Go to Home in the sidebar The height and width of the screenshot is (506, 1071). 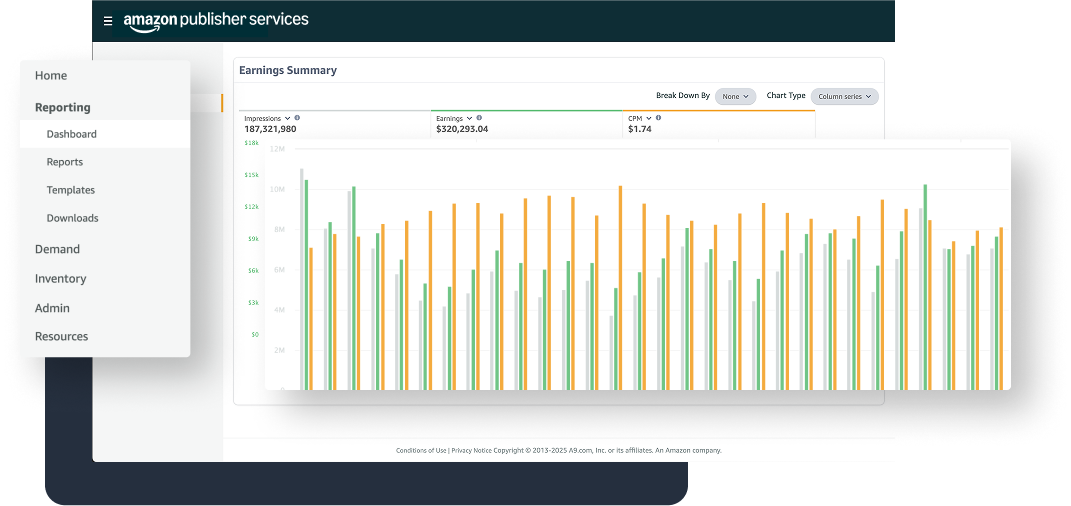coord(51,76)
